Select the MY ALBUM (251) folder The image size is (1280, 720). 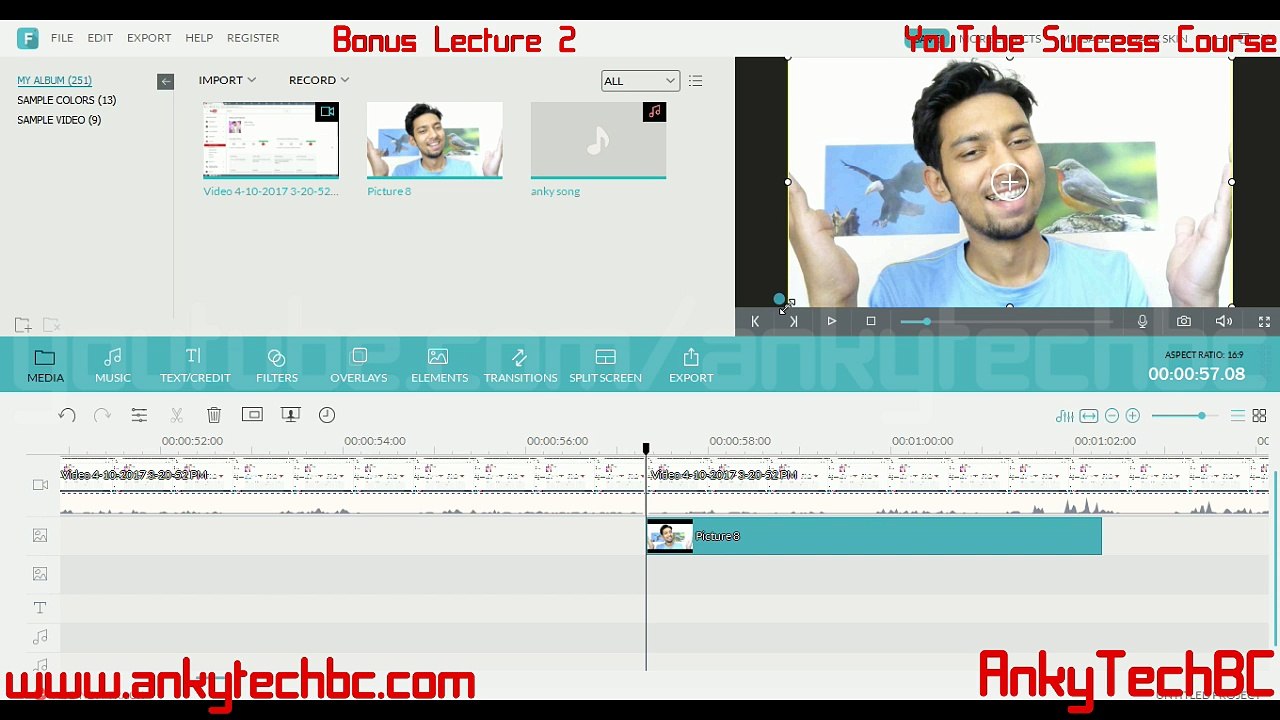click(54, 80)
